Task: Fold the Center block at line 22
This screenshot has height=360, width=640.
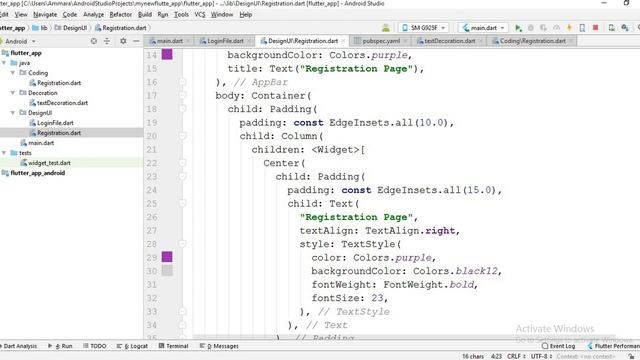Action: (x=182, y=163)
